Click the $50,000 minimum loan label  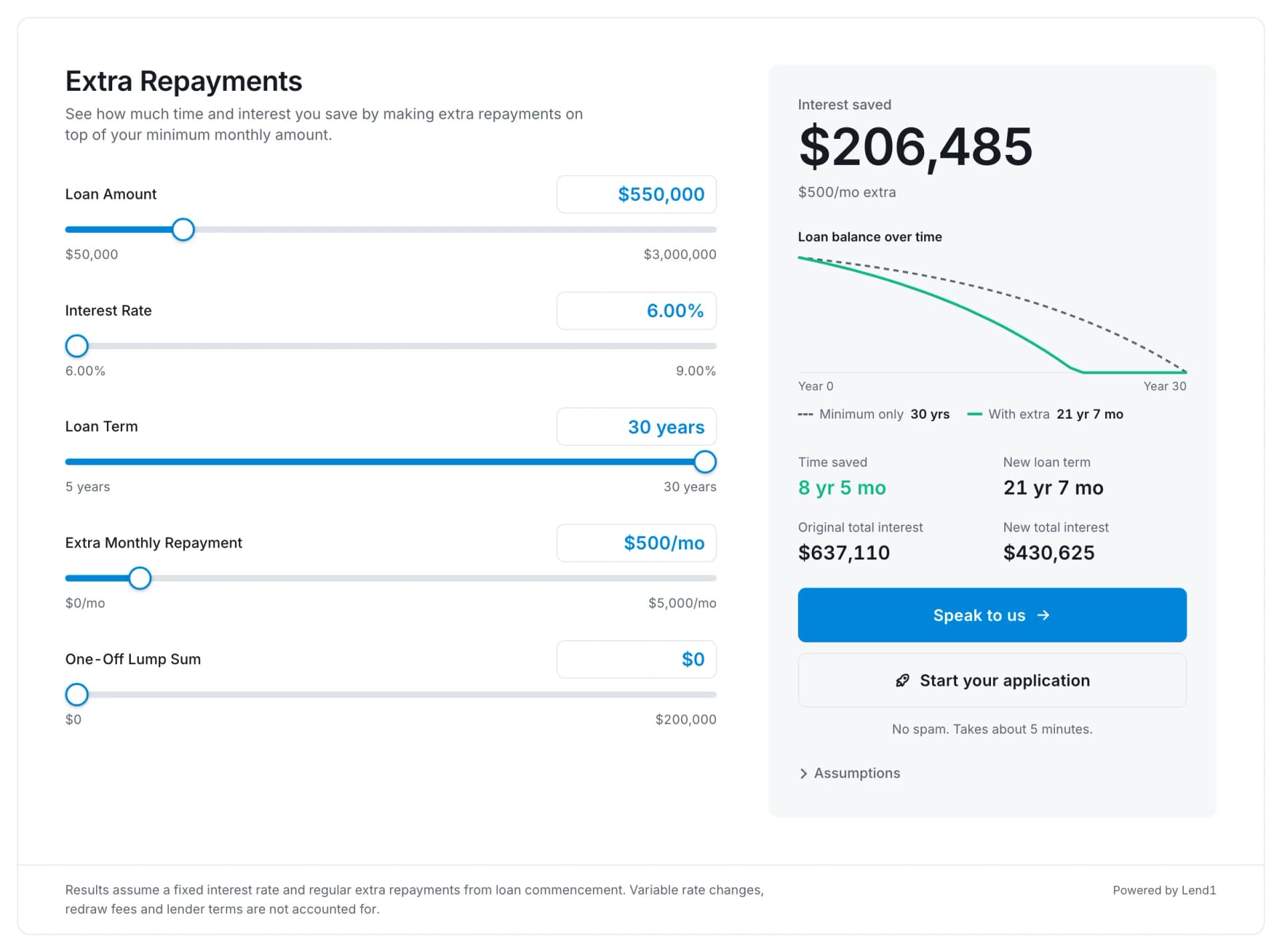[x=91, y=254]
